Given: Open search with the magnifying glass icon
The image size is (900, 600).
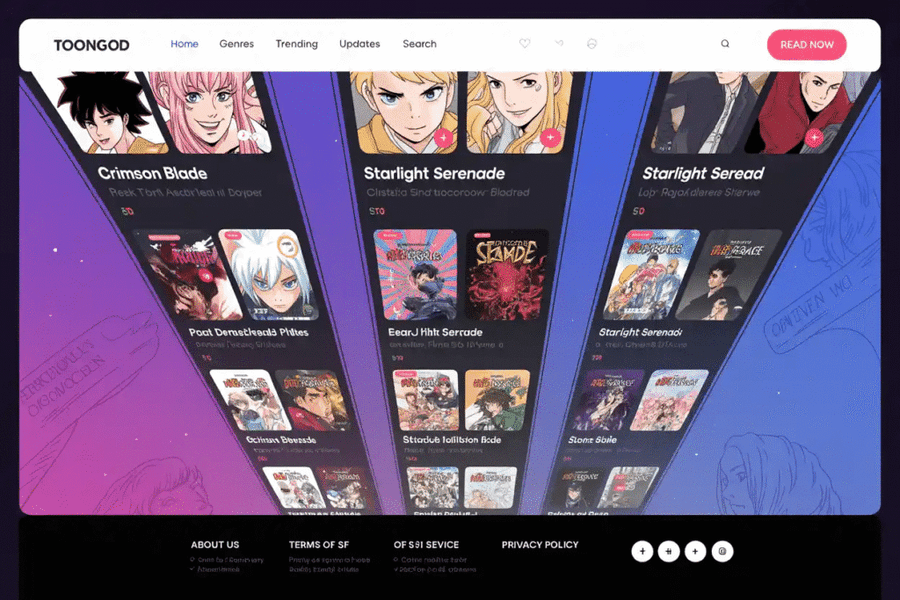Looking at the screenshot, I should click(x=725, y=44).
